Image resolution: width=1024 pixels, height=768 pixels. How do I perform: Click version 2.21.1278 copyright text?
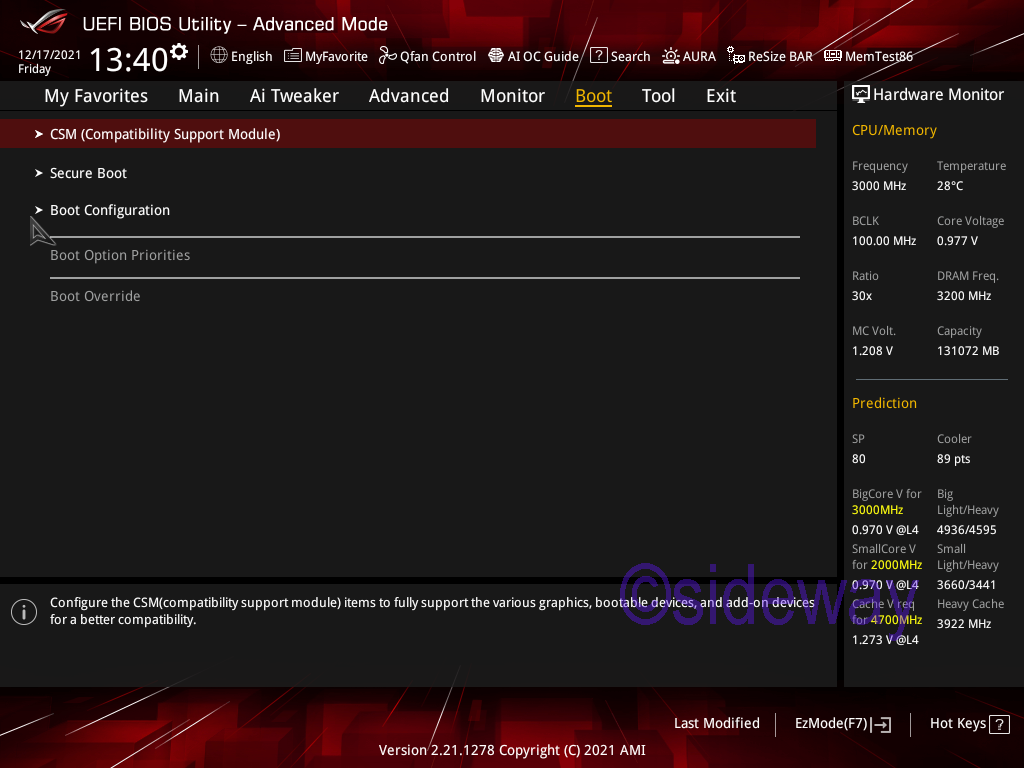pyautogui.click(x=512, y=750)
